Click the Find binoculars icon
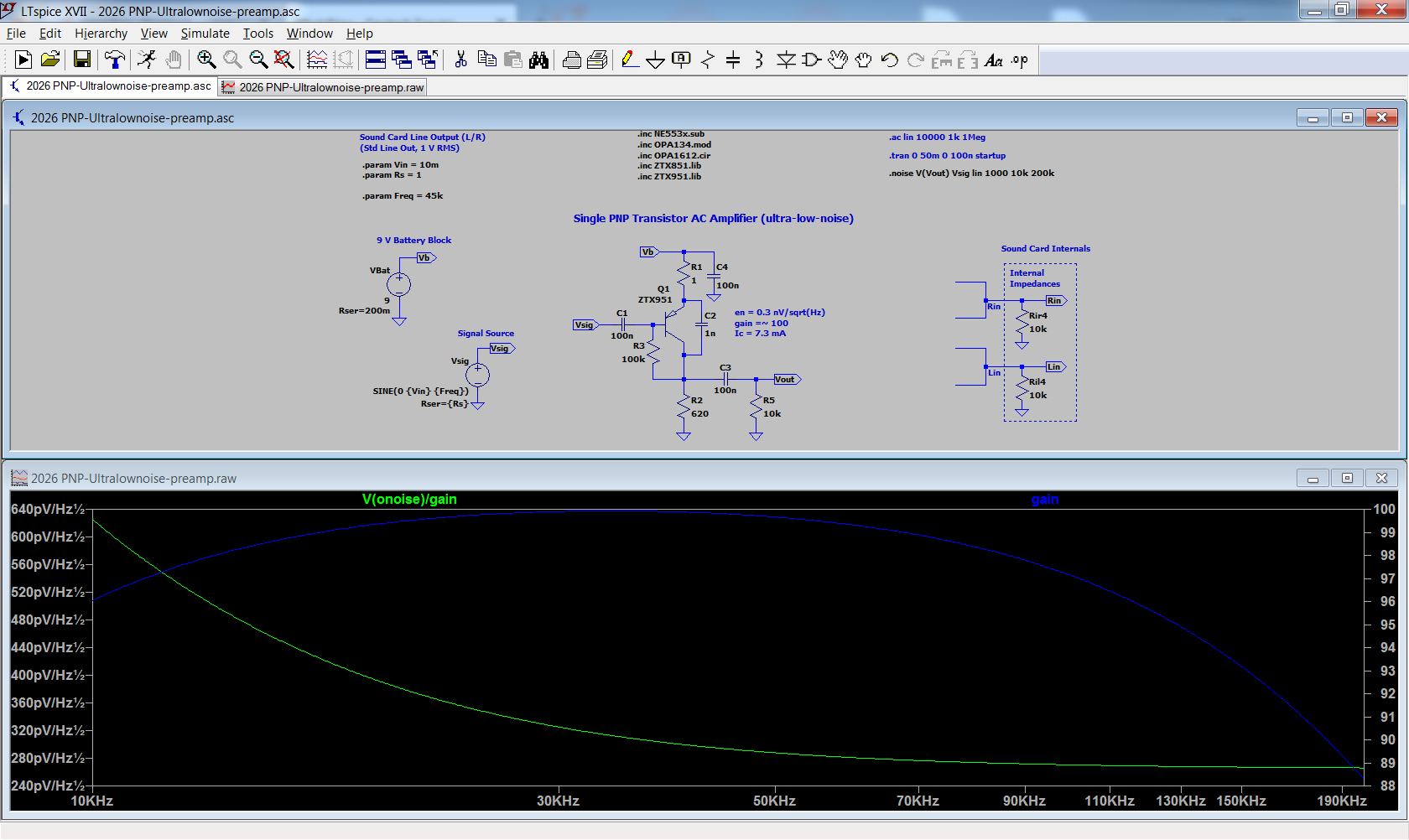Screen dimensions: 1409x840 [x=538, y=60]
